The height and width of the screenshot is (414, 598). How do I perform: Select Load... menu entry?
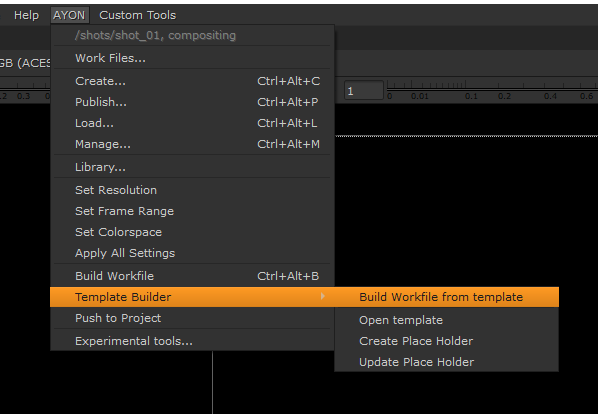pos(192,123)
